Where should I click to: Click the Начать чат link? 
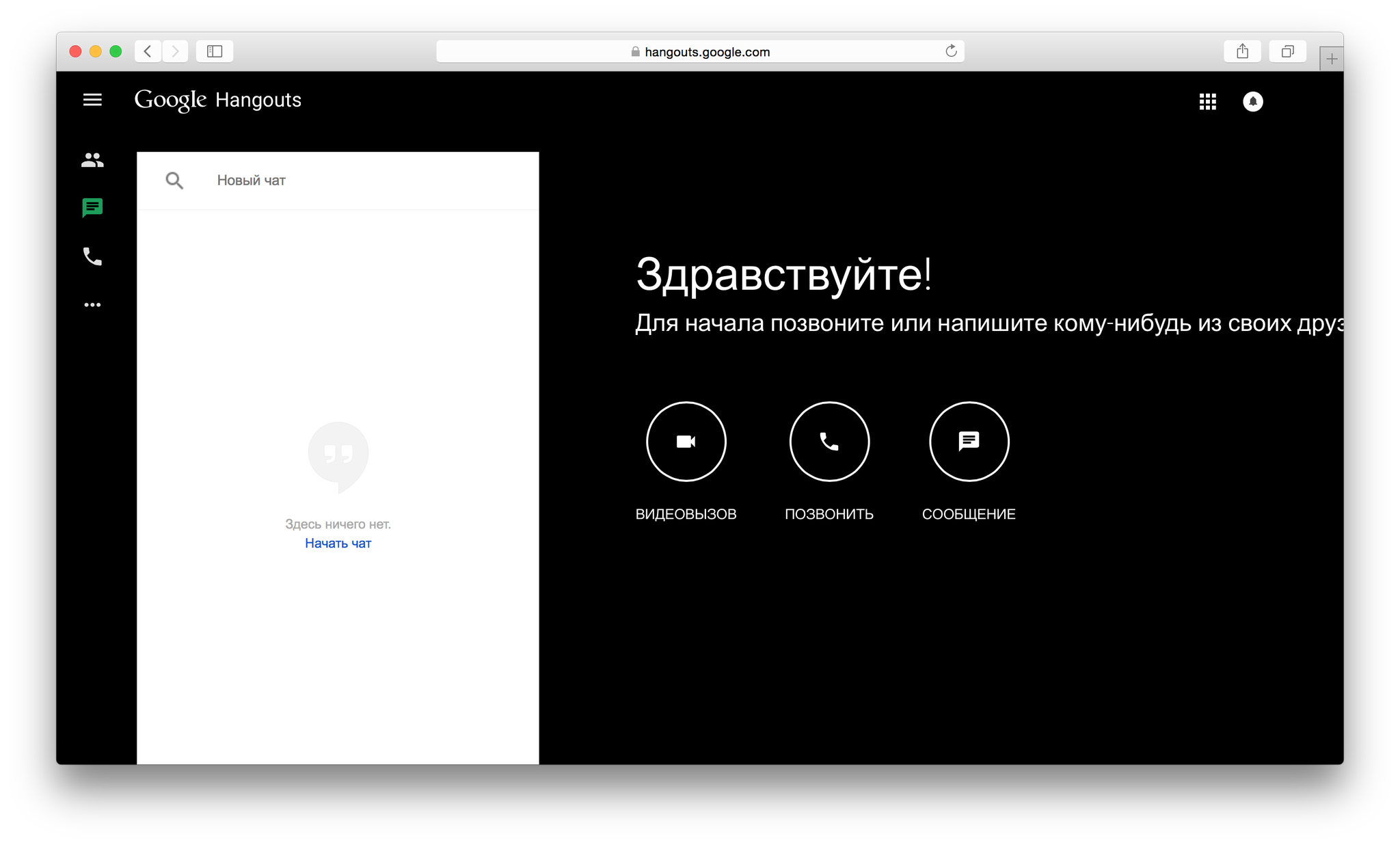click(x=338, y=544)
